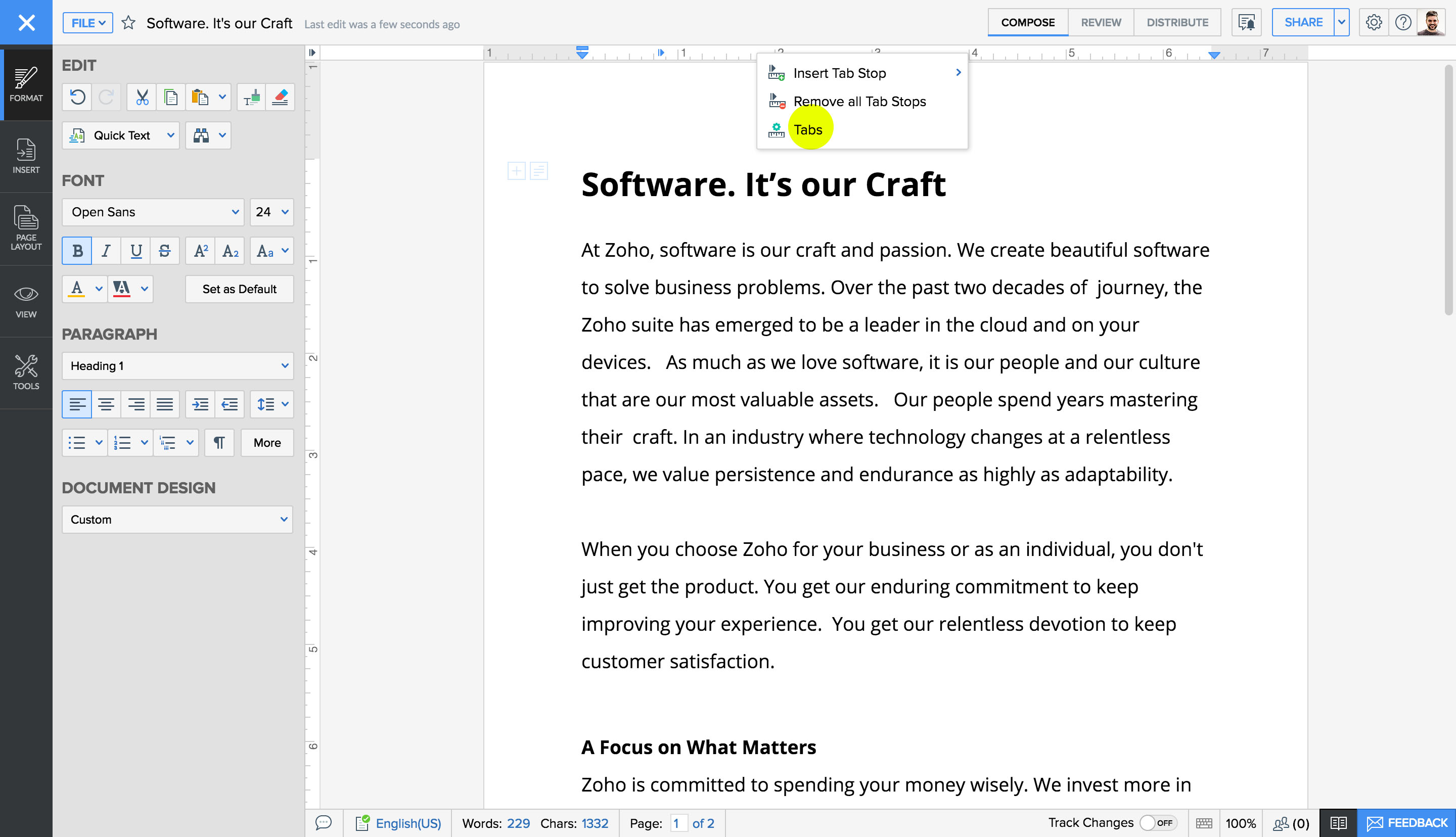Open the Custom document design dropdown
The width and height of the screenshot is (1456, 837).
[x=177, y=520]
